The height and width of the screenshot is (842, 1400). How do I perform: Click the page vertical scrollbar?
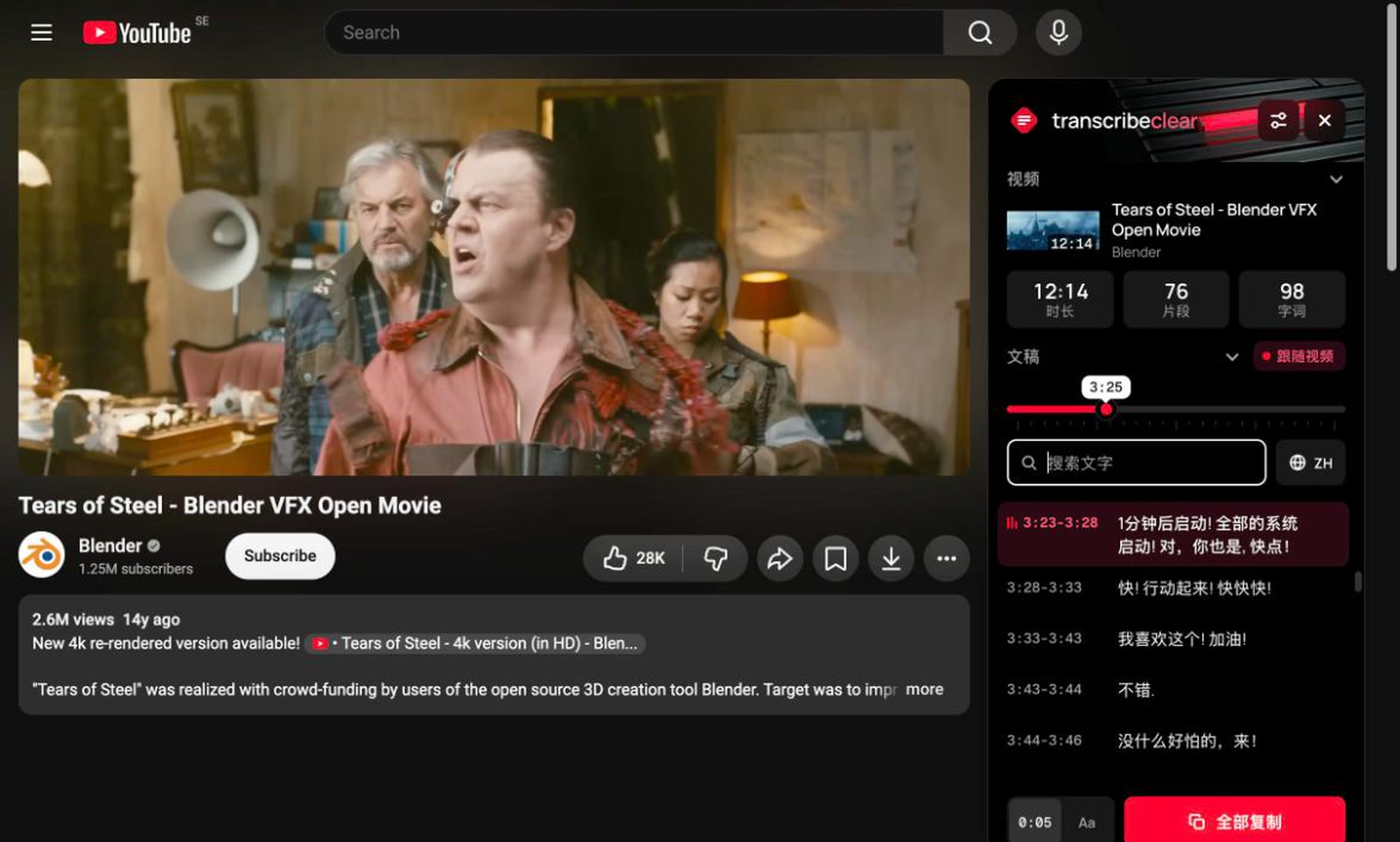tap(1392, 138)
